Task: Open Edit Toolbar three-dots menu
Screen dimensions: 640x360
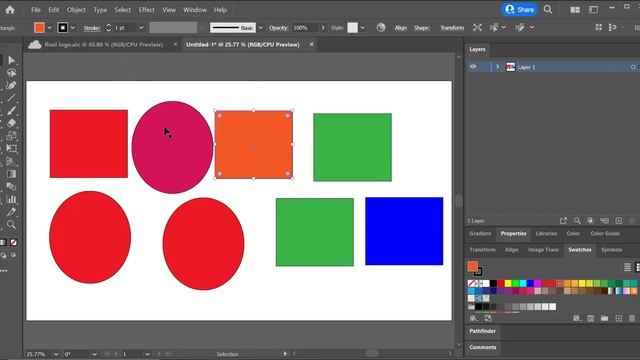Action: (4, 271)
